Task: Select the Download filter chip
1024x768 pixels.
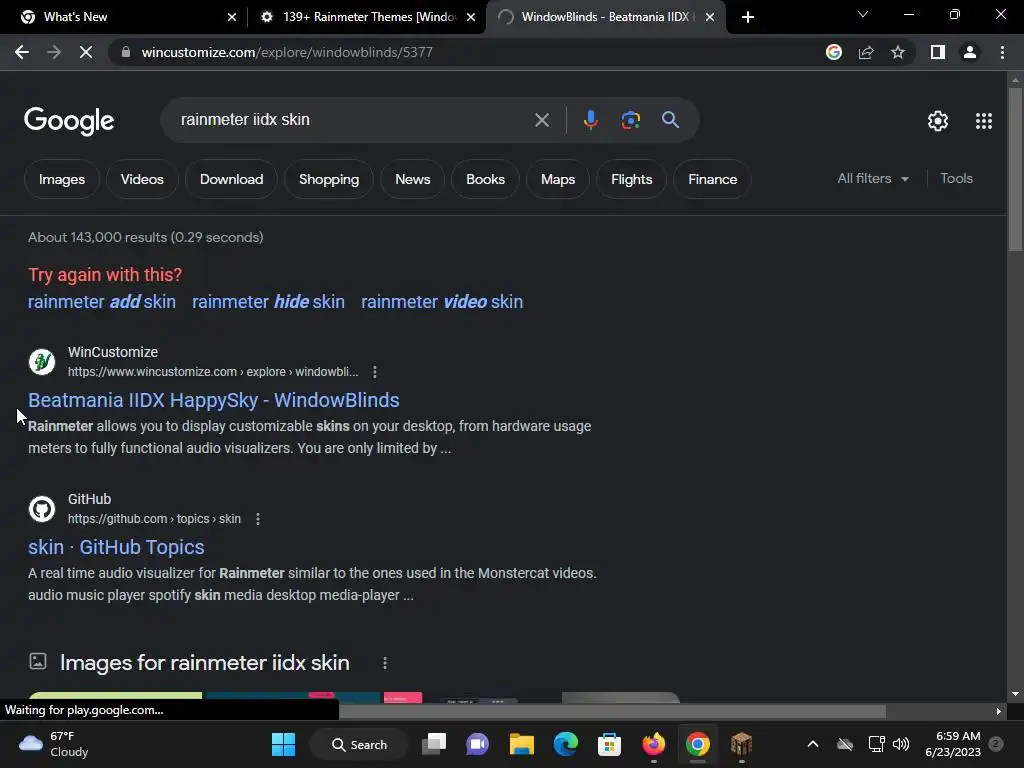Action: (x=232, y=179)
